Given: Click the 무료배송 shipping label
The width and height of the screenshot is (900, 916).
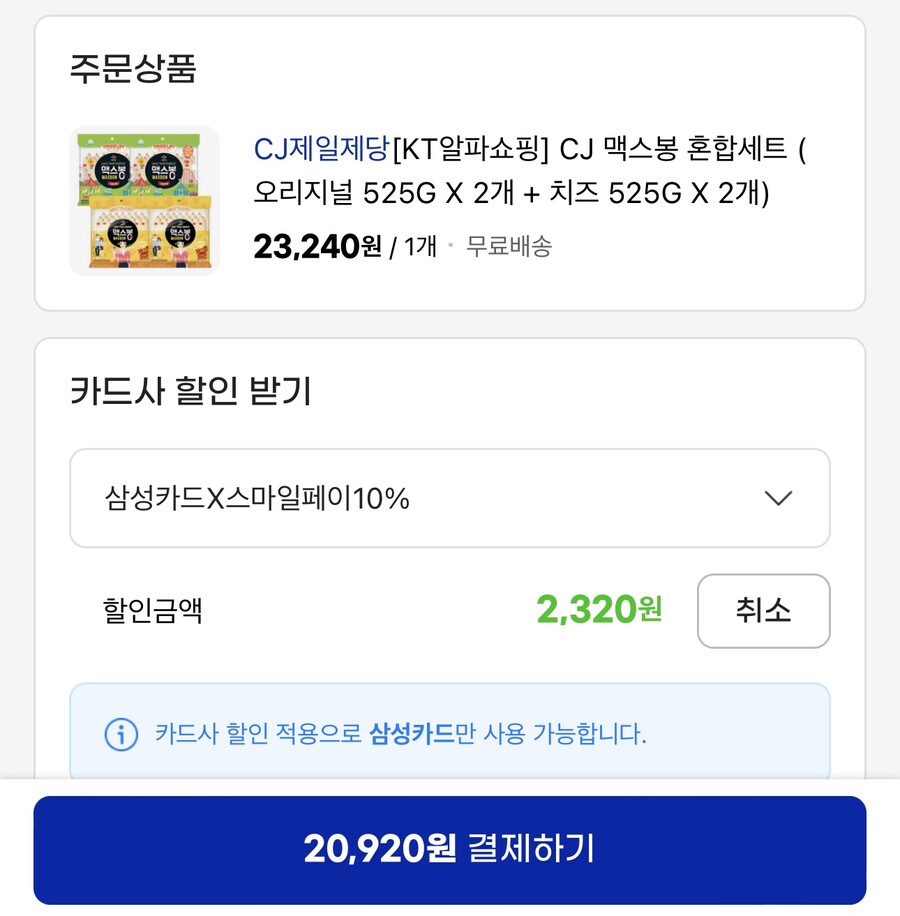Looking at the screenshot, I should click(513, 245).
